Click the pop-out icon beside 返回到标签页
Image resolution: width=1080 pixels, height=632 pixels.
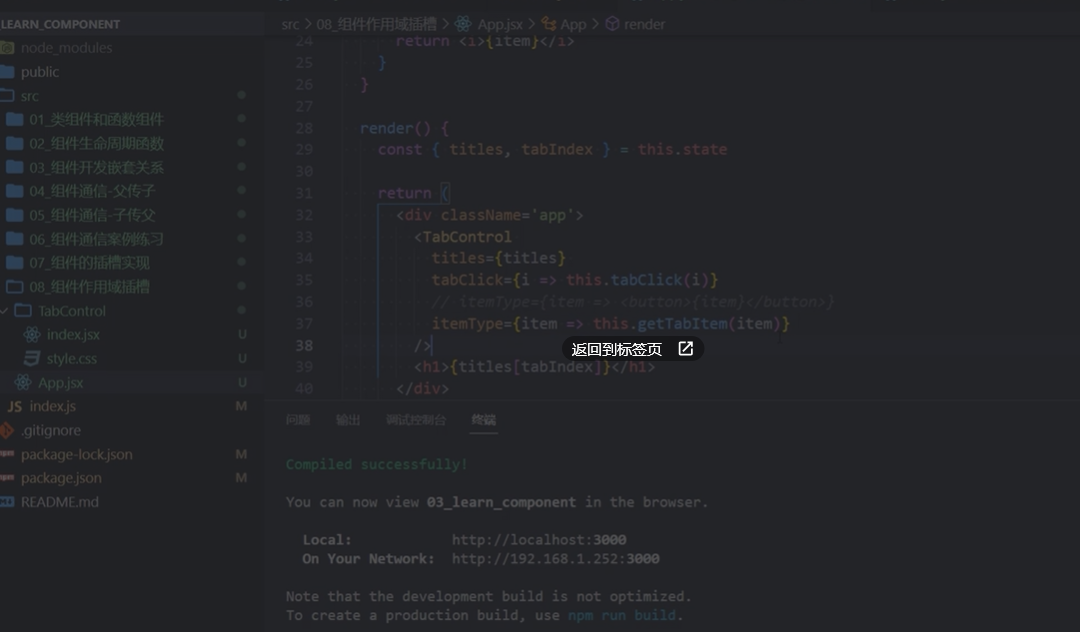coord(685,349)
